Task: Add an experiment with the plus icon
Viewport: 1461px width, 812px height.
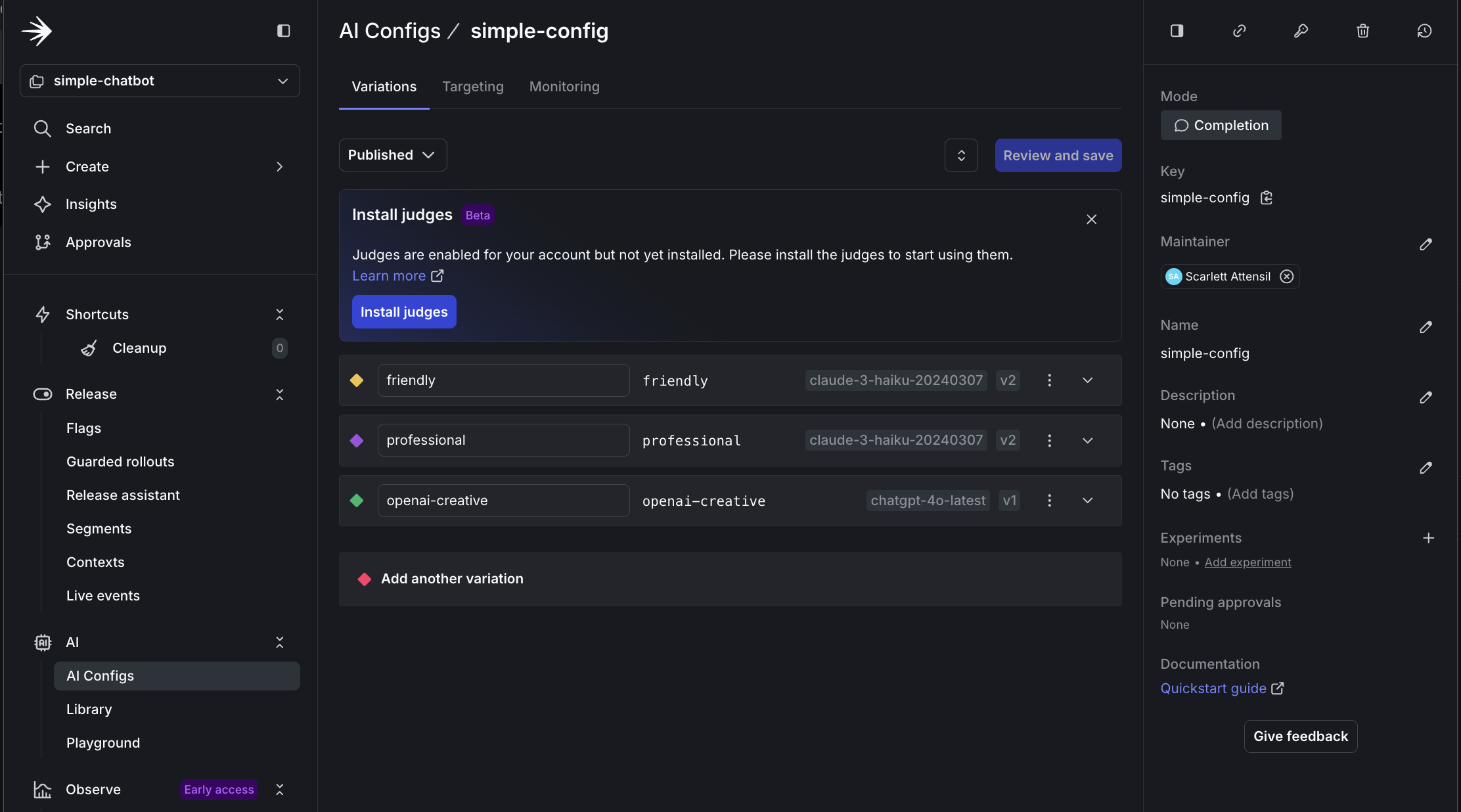Action: pyautogui.click(x=1429, y=538)
